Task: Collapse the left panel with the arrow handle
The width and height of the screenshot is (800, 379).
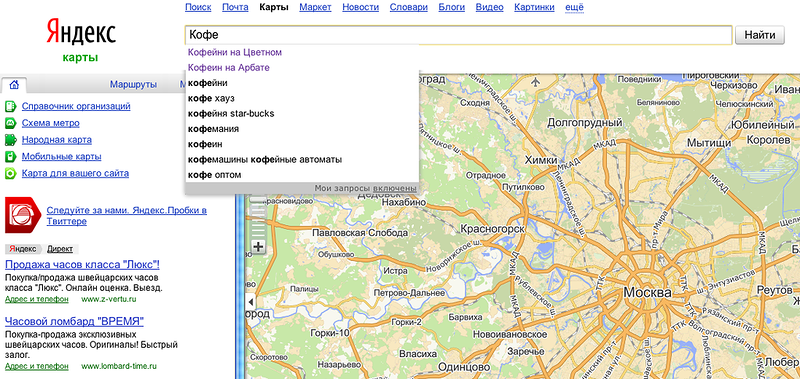Action: click(x=251, y=301)
